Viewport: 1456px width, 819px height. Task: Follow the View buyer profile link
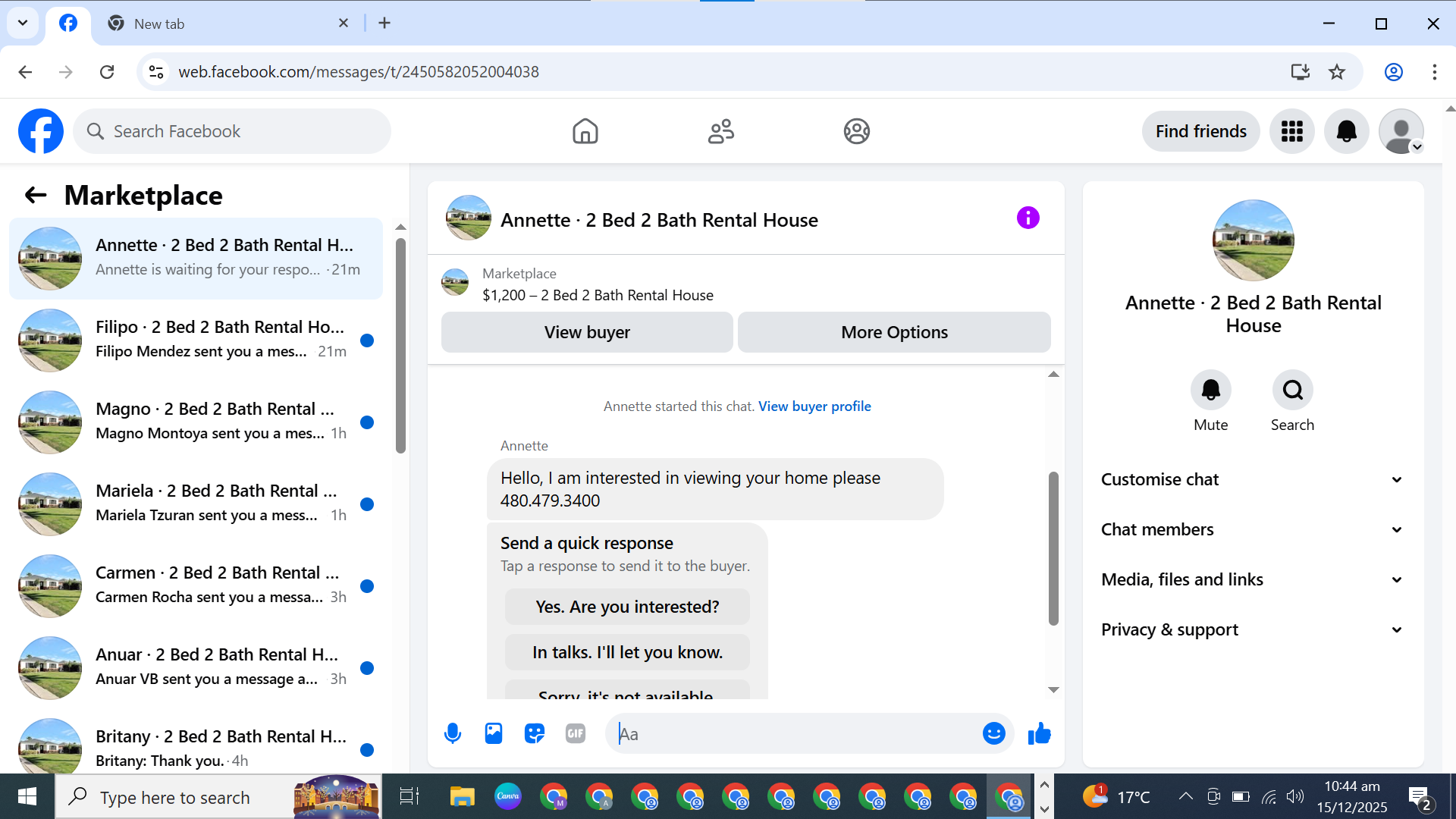pos(814,406)
